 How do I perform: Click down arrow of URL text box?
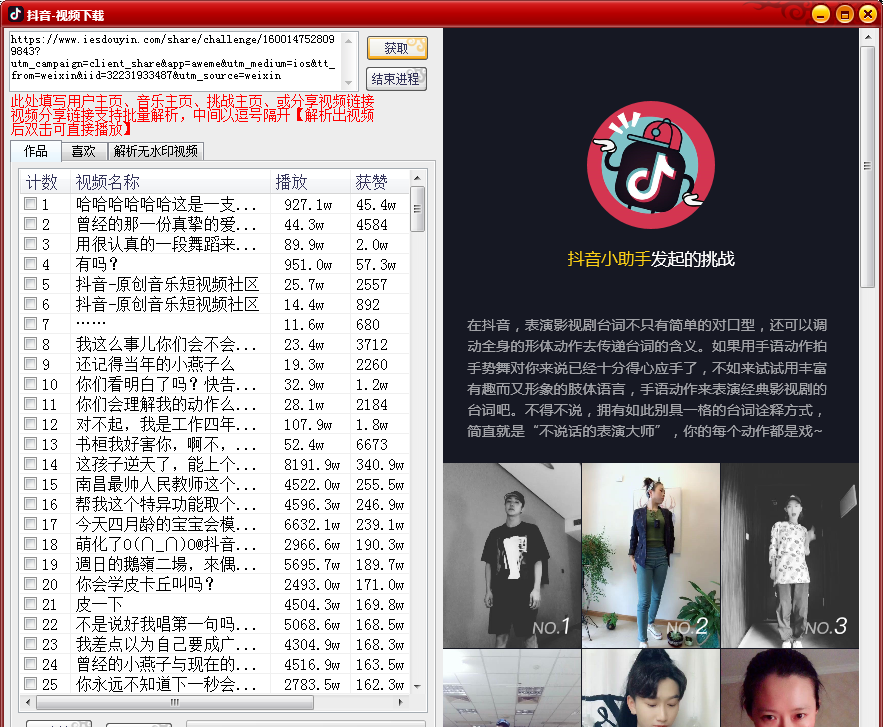pyautogui.click(x=349, y=83)
